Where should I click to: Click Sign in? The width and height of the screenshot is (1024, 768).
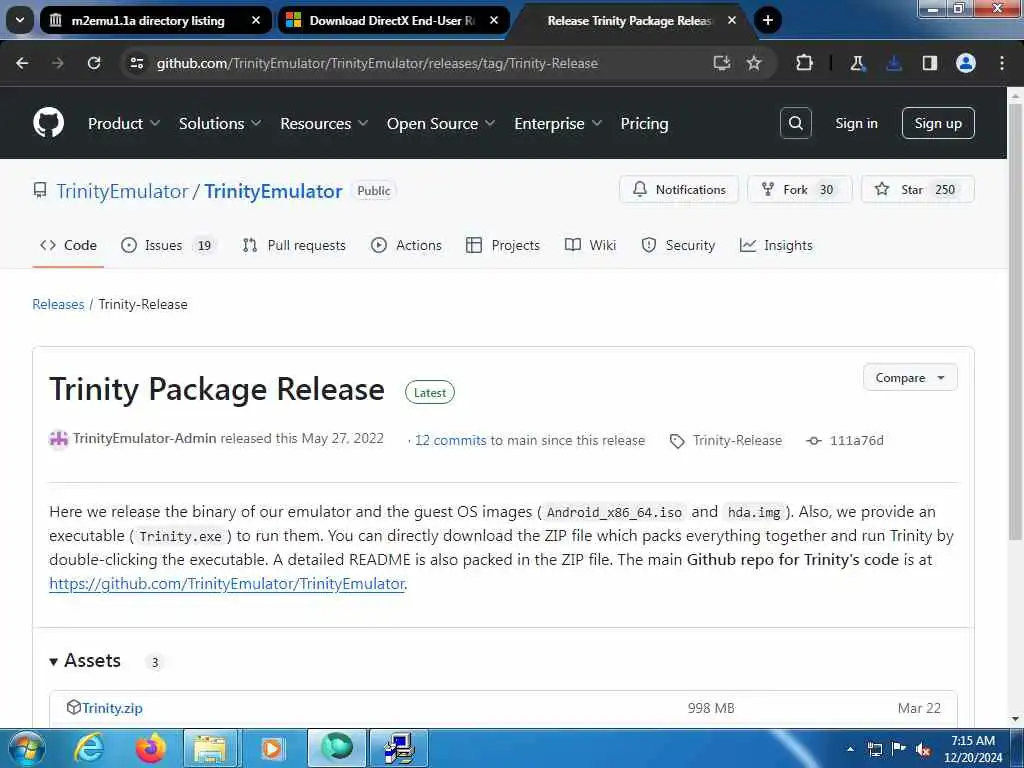click(856, 123)
